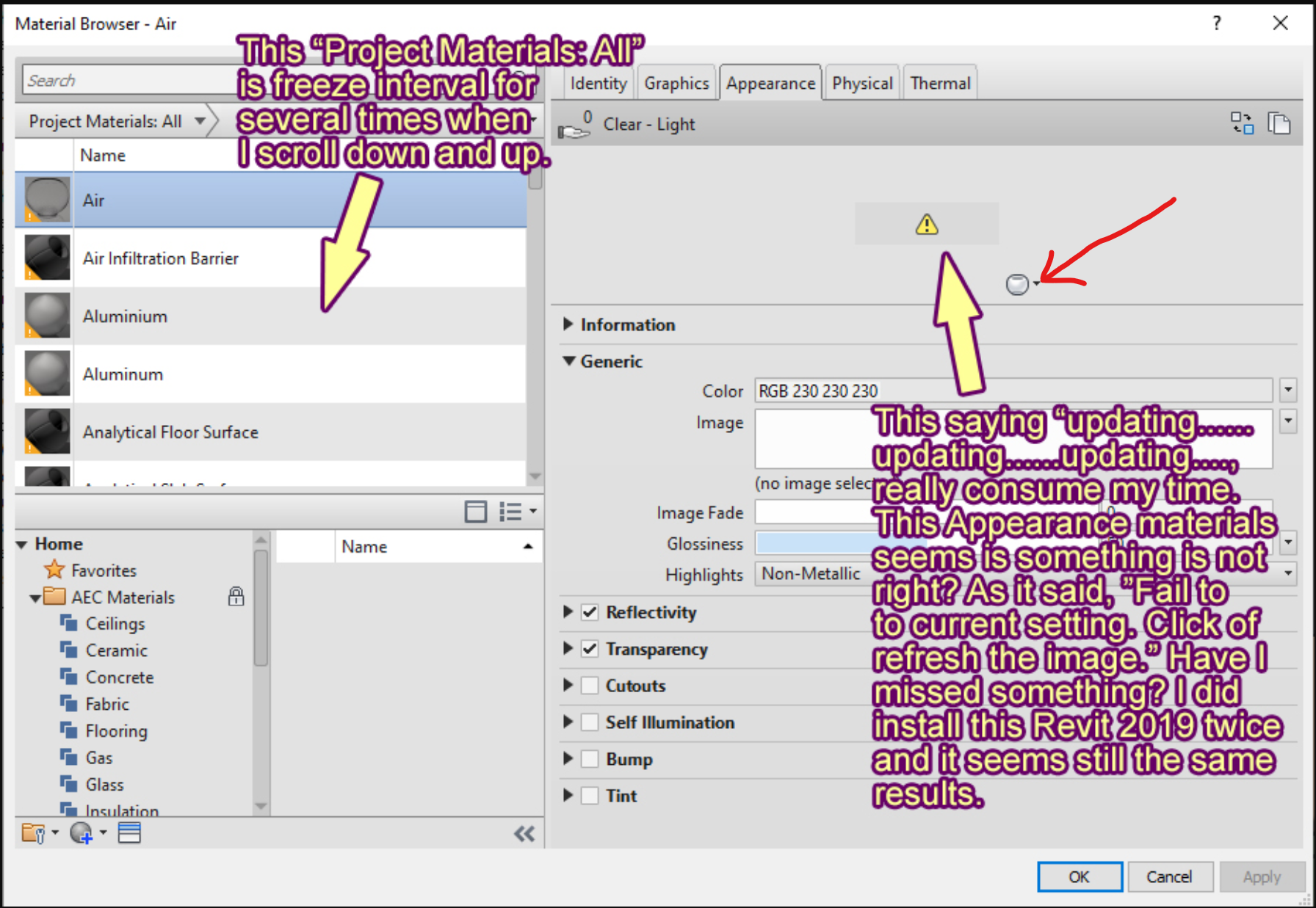Select the Air Infiltration Barrier thumbnail
Image resolution: width=1316 pixels, height=908 pixels.
click(x=48, y=258)
